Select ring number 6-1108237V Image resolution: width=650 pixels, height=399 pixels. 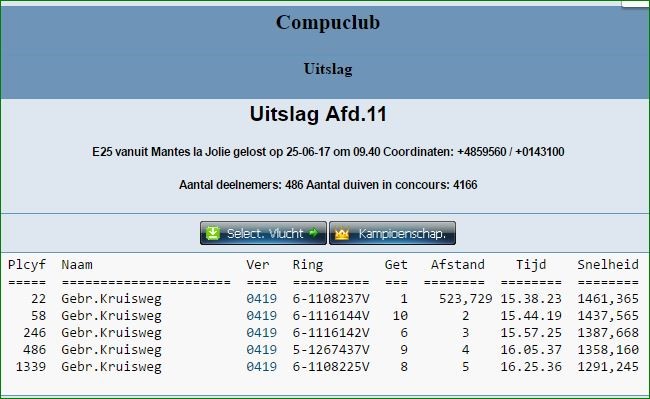pyautogui.click(x=331, y=299)
